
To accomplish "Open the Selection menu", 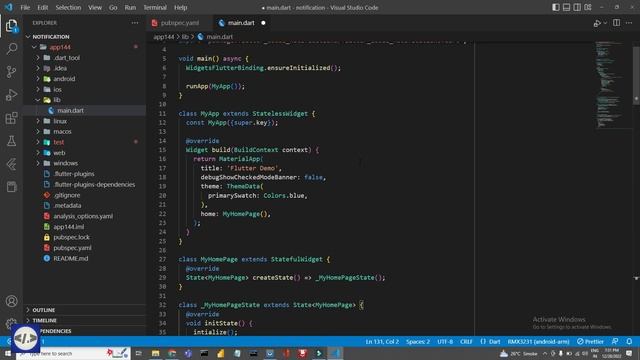I will click(68, 7).
